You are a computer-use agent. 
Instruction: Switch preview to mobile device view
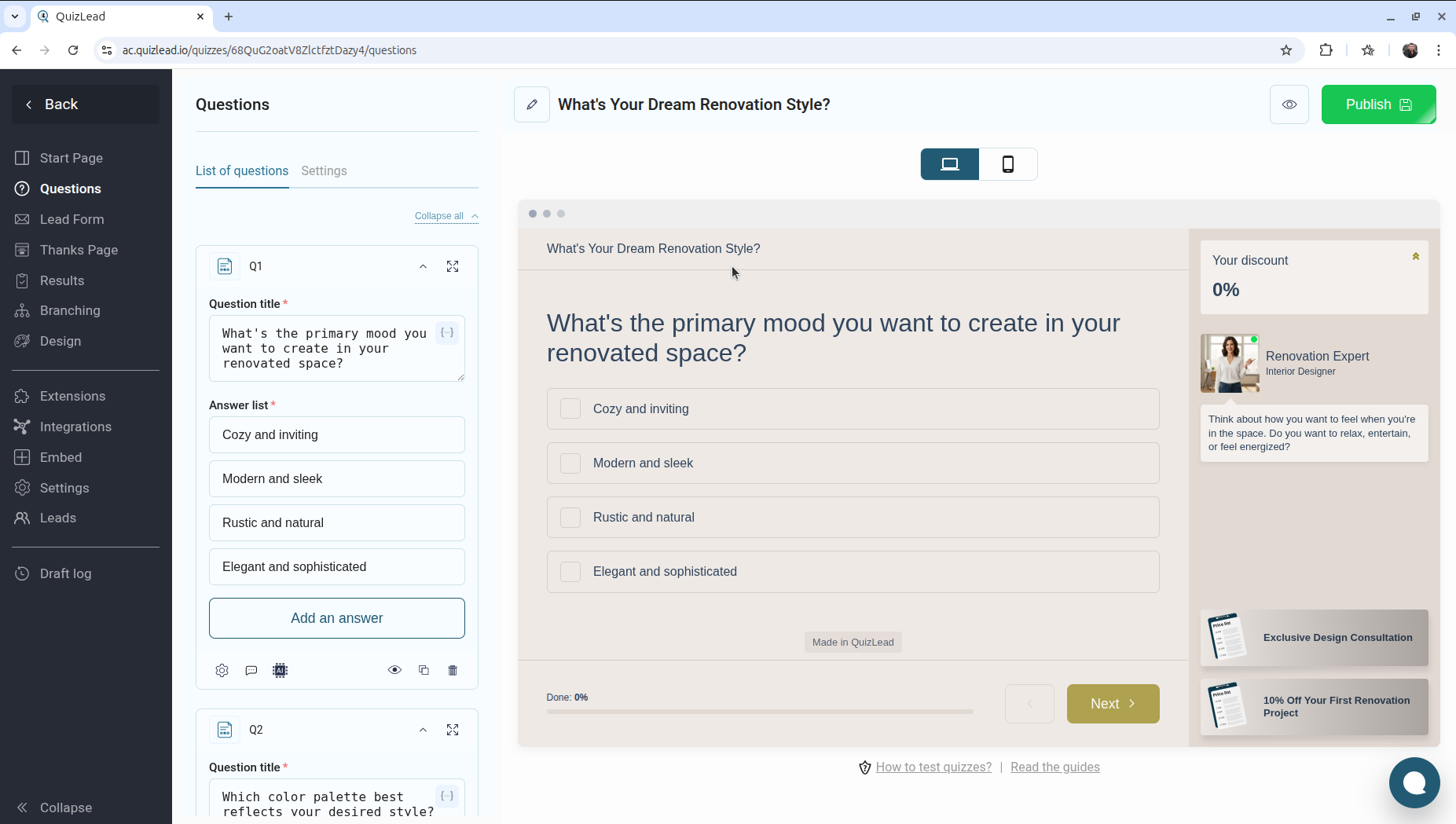tap(1007, 164)
